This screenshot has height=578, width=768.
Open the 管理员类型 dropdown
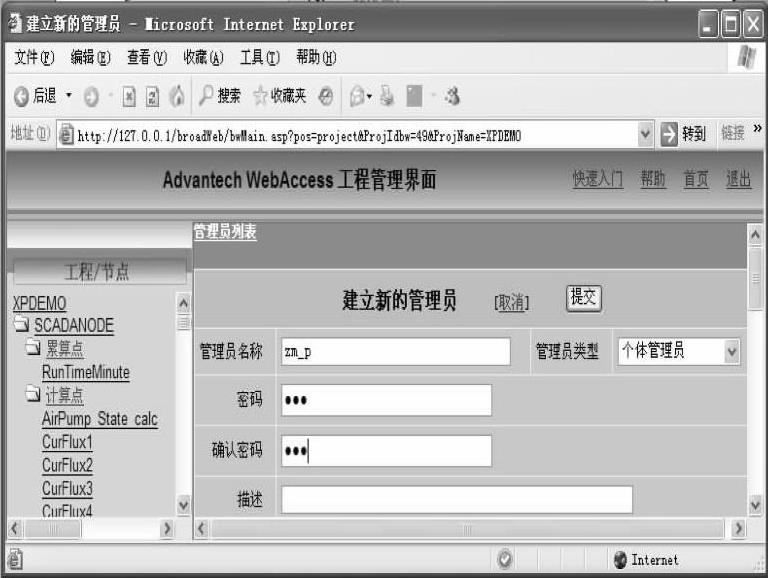[679, 351]
